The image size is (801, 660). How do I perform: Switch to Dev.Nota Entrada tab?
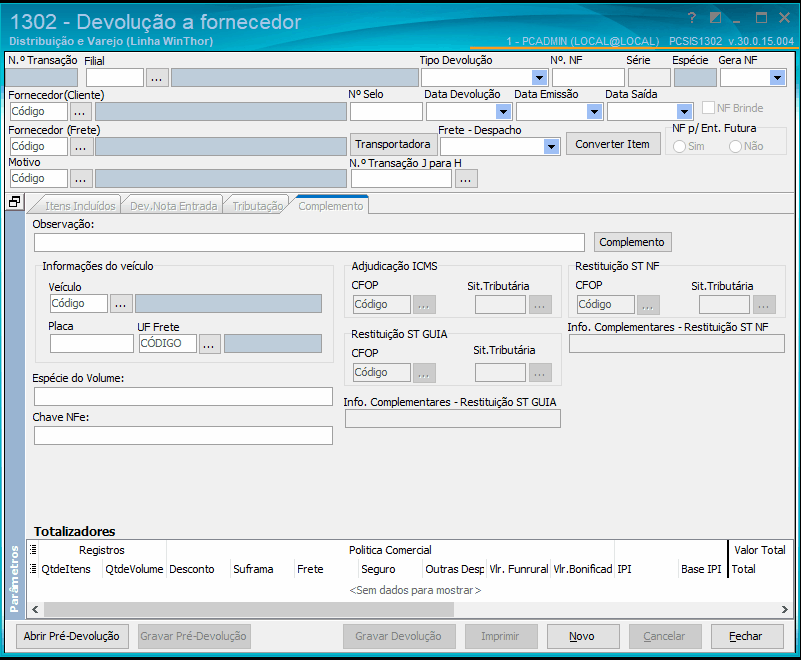point(173,206)
